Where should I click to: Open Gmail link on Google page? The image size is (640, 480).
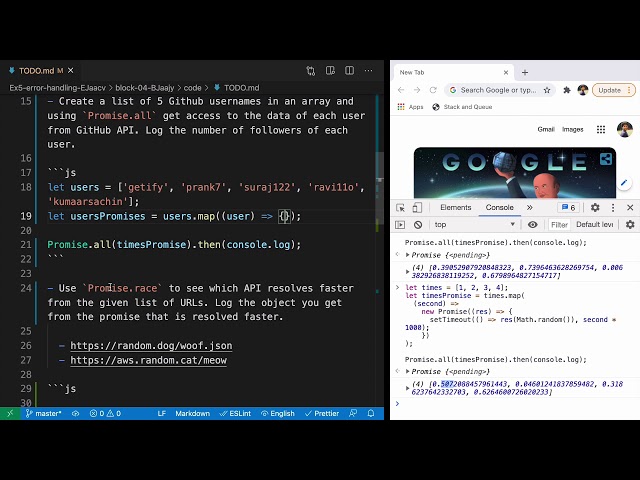click(x=546, y=129)
